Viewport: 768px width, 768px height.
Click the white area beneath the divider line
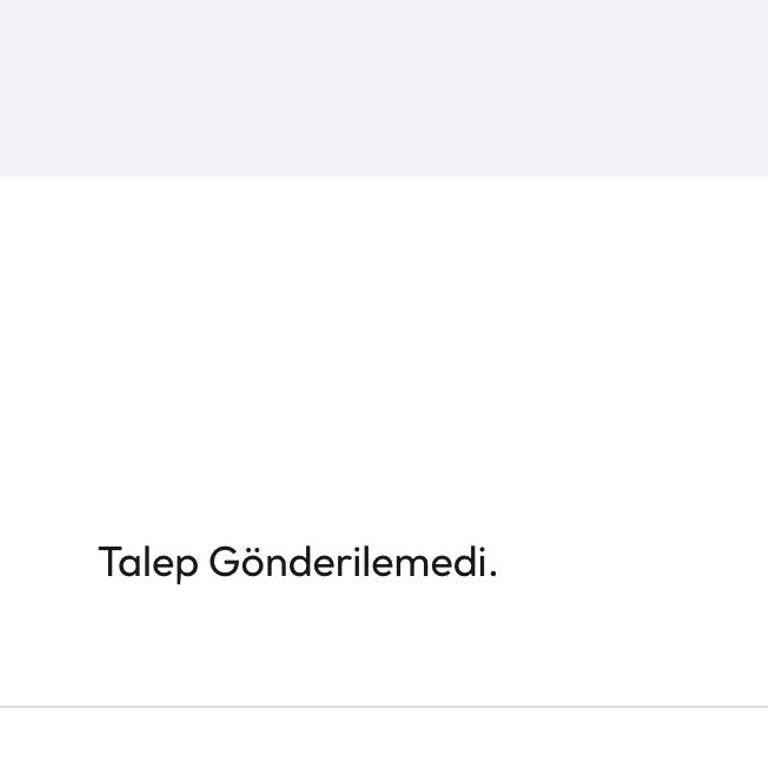pyautogui.click(x=384, y=740)
